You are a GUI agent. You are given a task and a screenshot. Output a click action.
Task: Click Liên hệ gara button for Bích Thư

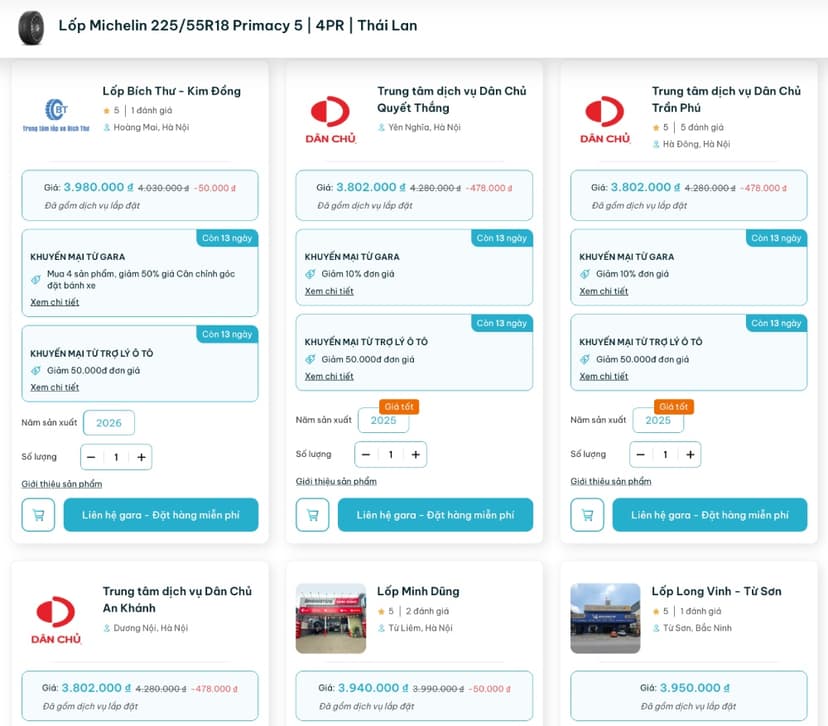point(161,515)
